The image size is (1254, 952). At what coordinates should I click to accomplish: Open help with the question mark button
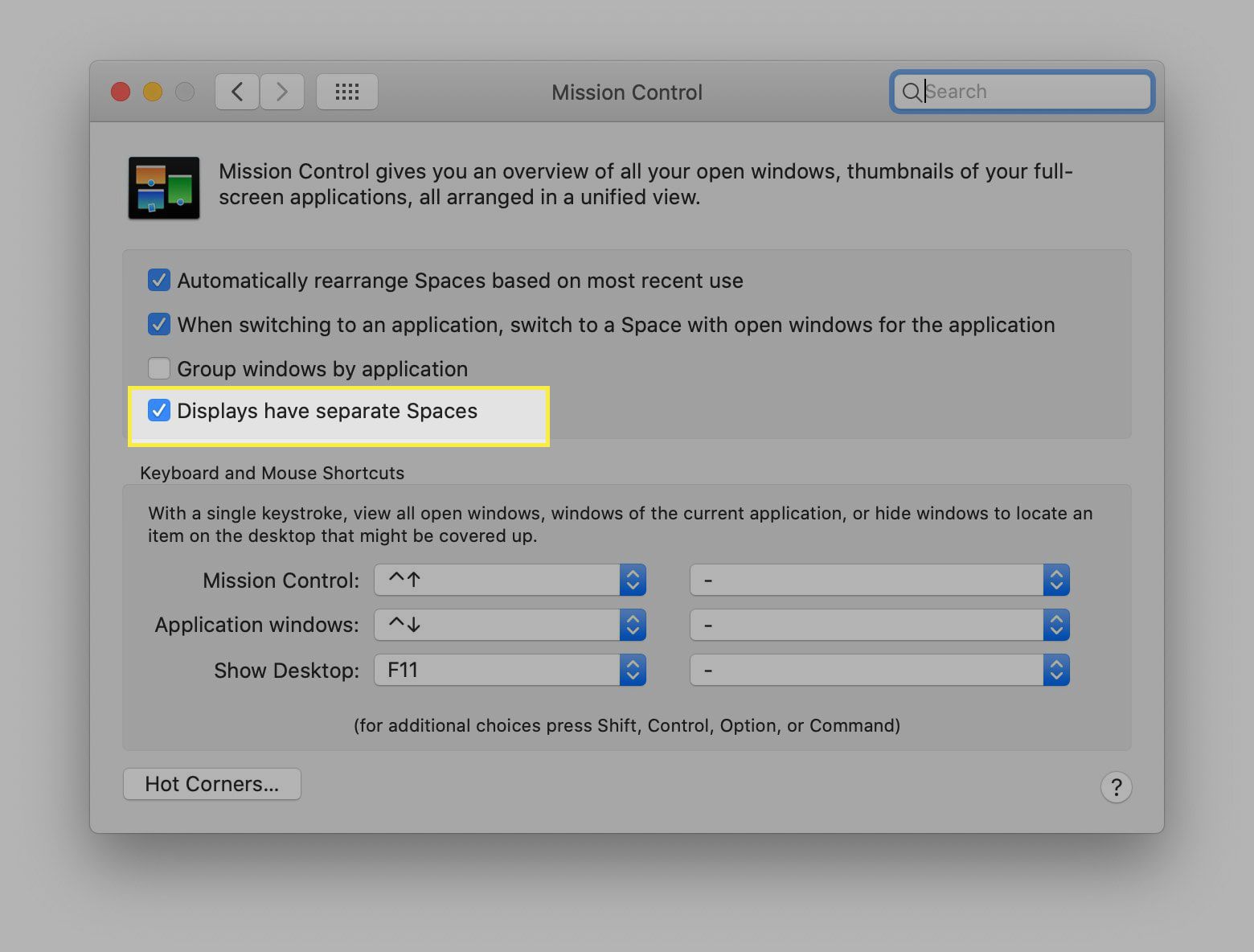tap(1116, 787)
